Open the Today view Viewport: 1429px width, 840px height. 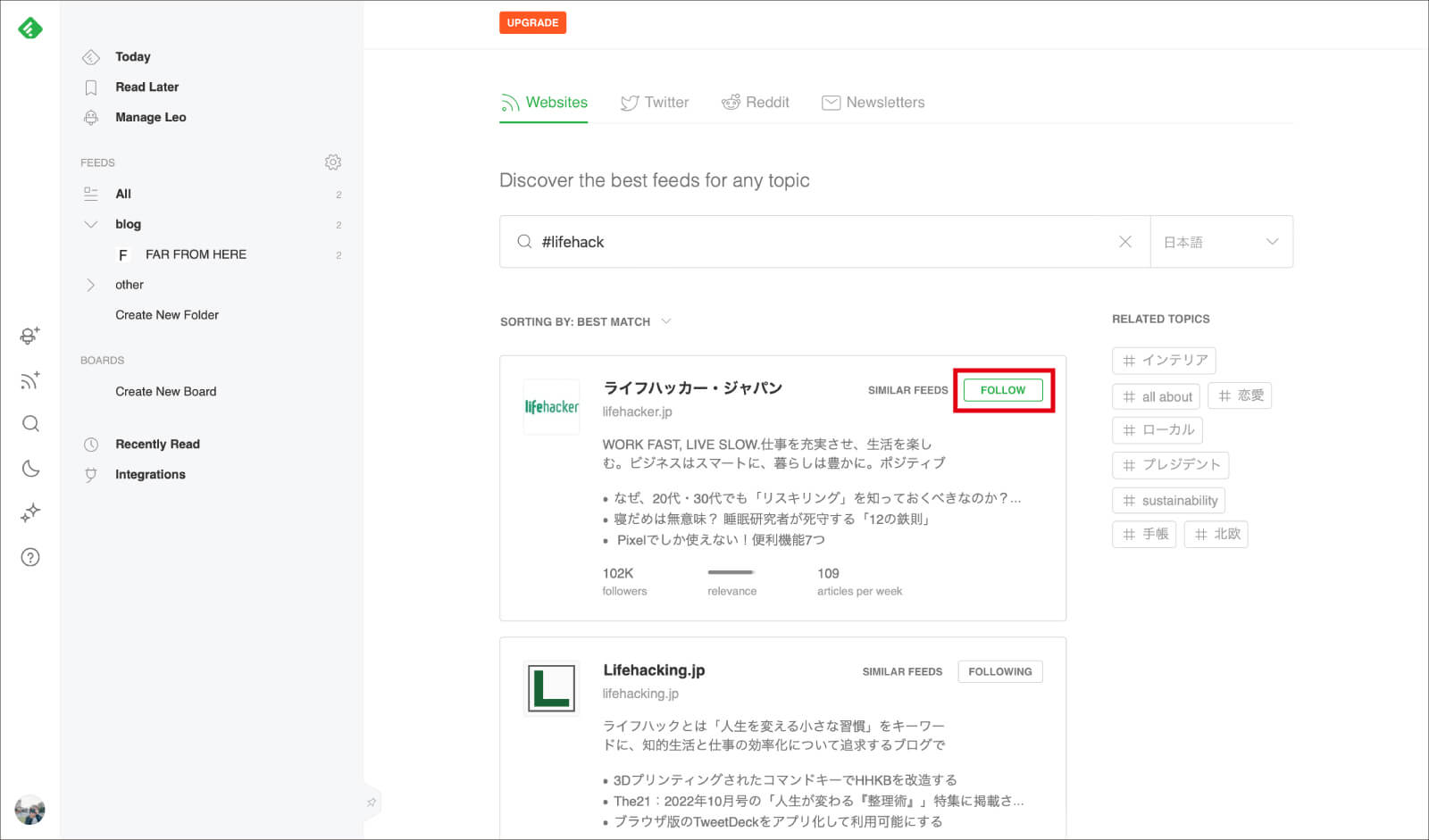pos(133,56)
